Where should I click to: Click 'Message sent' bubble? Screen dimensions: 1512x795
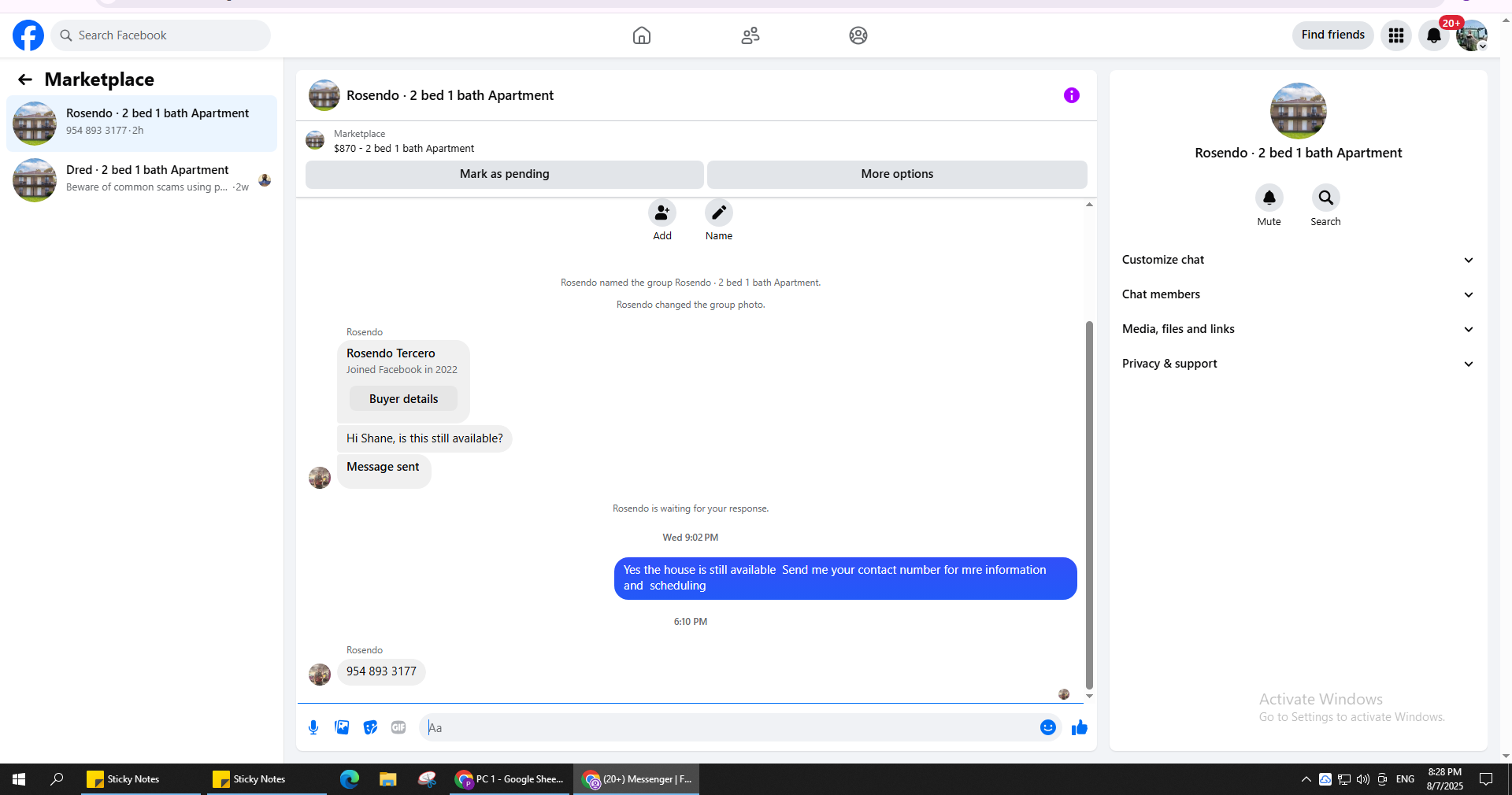(384, 470)
